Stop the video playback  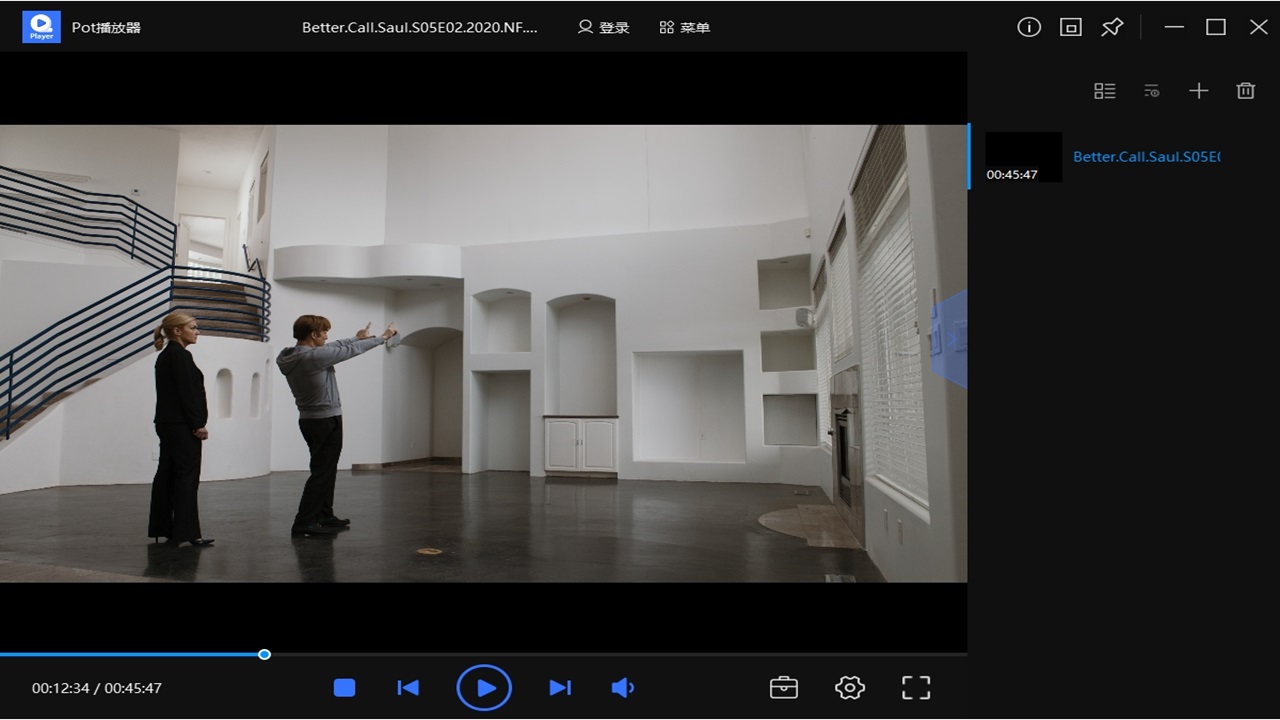tap(345, 688)
